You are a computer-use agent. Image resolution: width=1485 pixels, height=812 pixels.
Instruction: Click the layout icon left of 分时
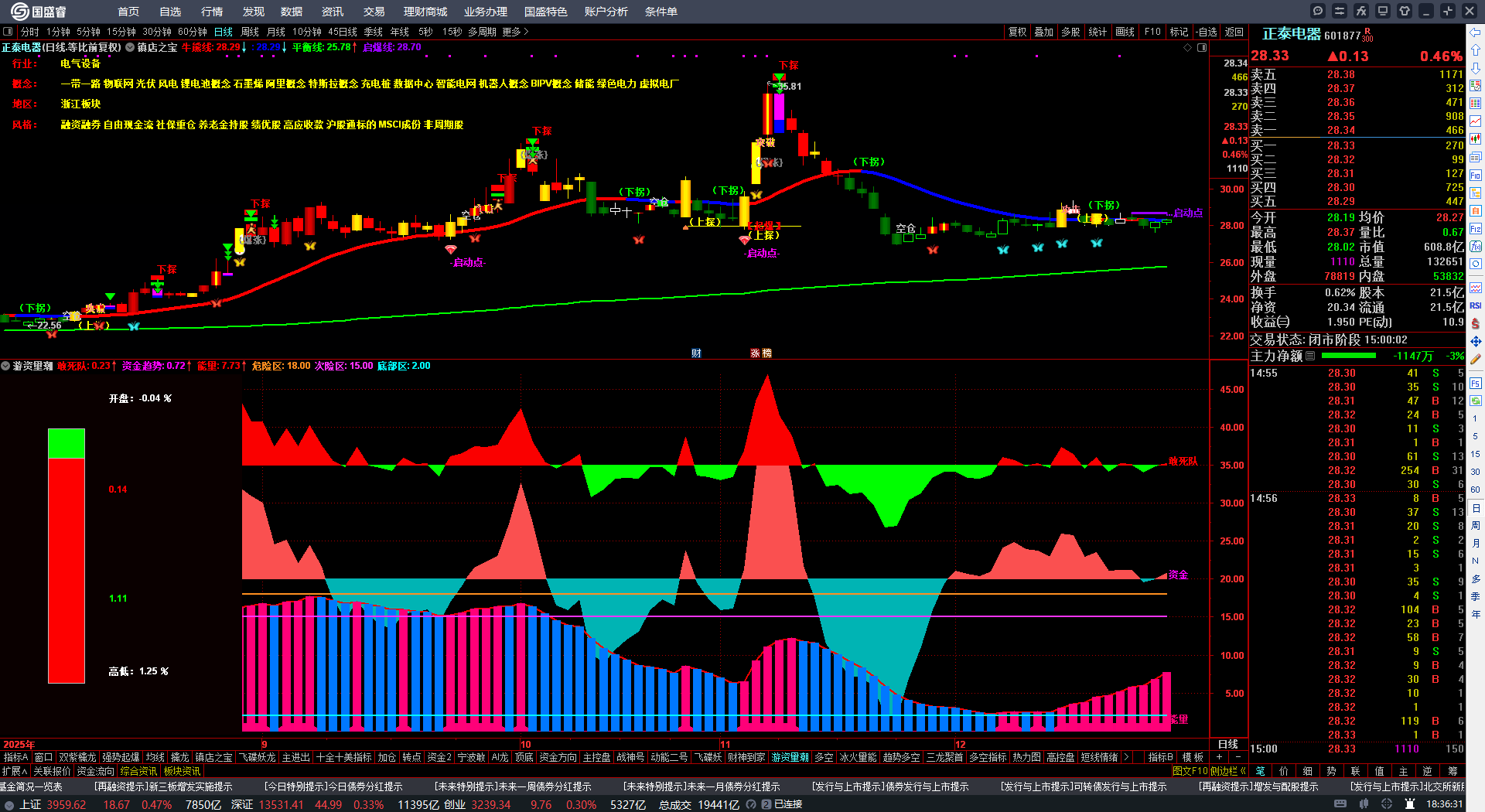8,32
